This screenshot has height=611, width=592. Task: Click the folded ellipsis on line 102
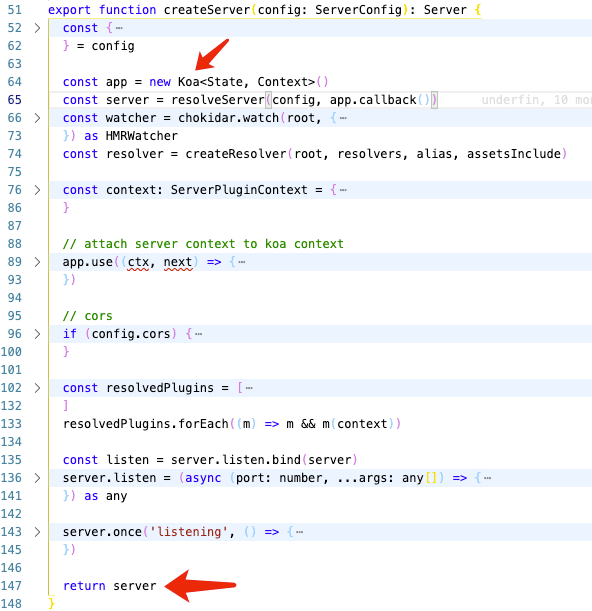click(x=249, y=388)
